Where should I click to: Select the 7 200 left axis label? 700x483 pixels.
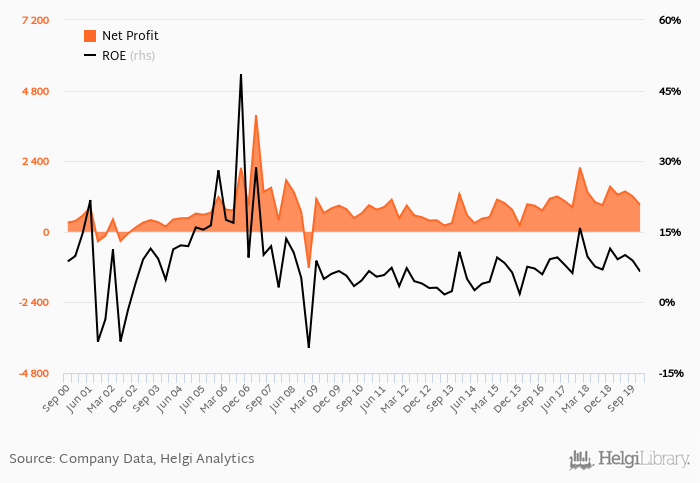coord(34,21)
